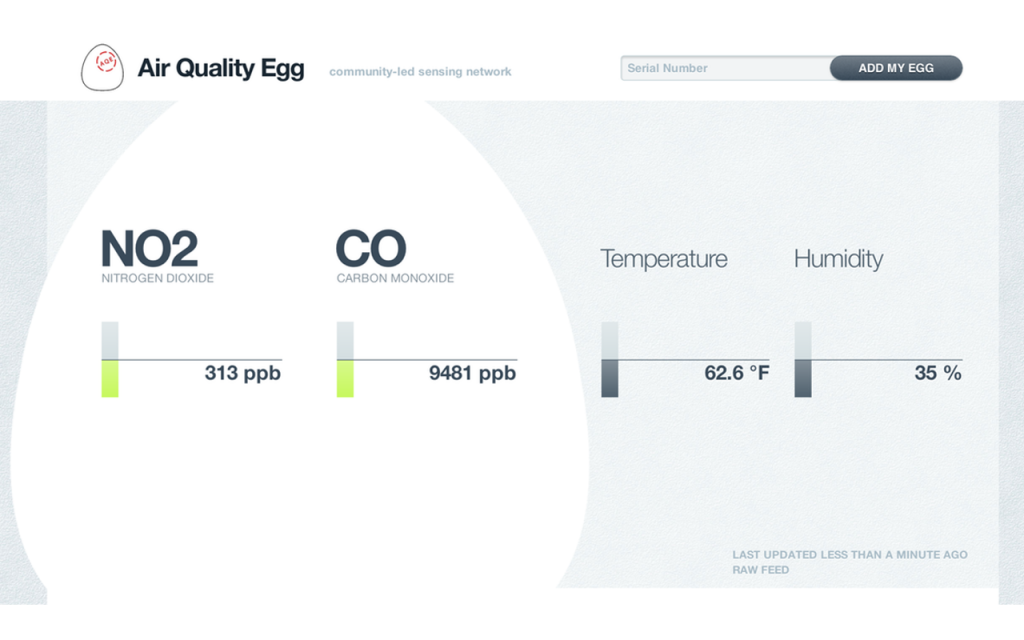Click the CO heading
This screenshot has width=1024, height=640.
click(370, 249)
